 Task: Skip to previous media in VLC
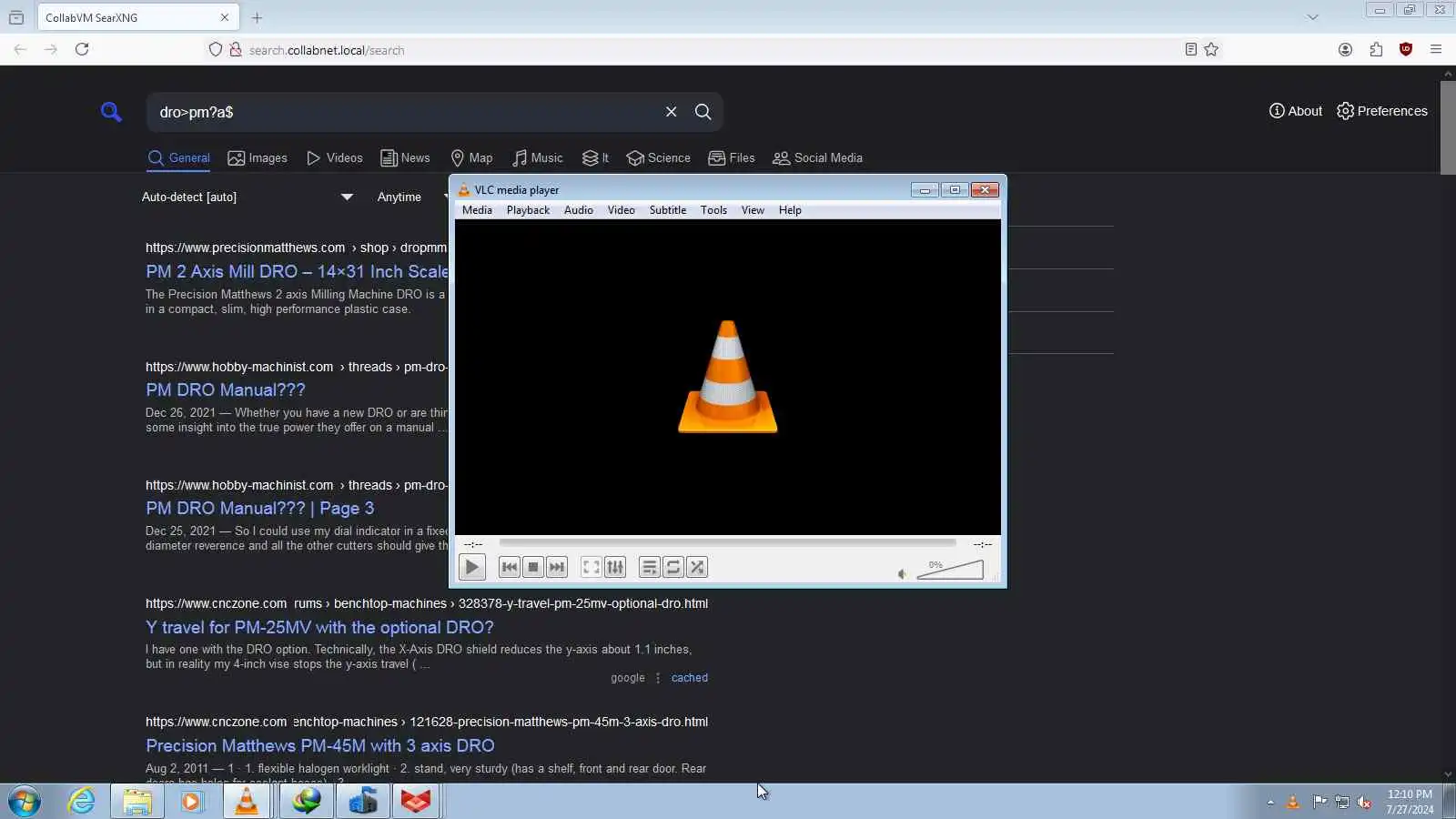coord(510,568)
